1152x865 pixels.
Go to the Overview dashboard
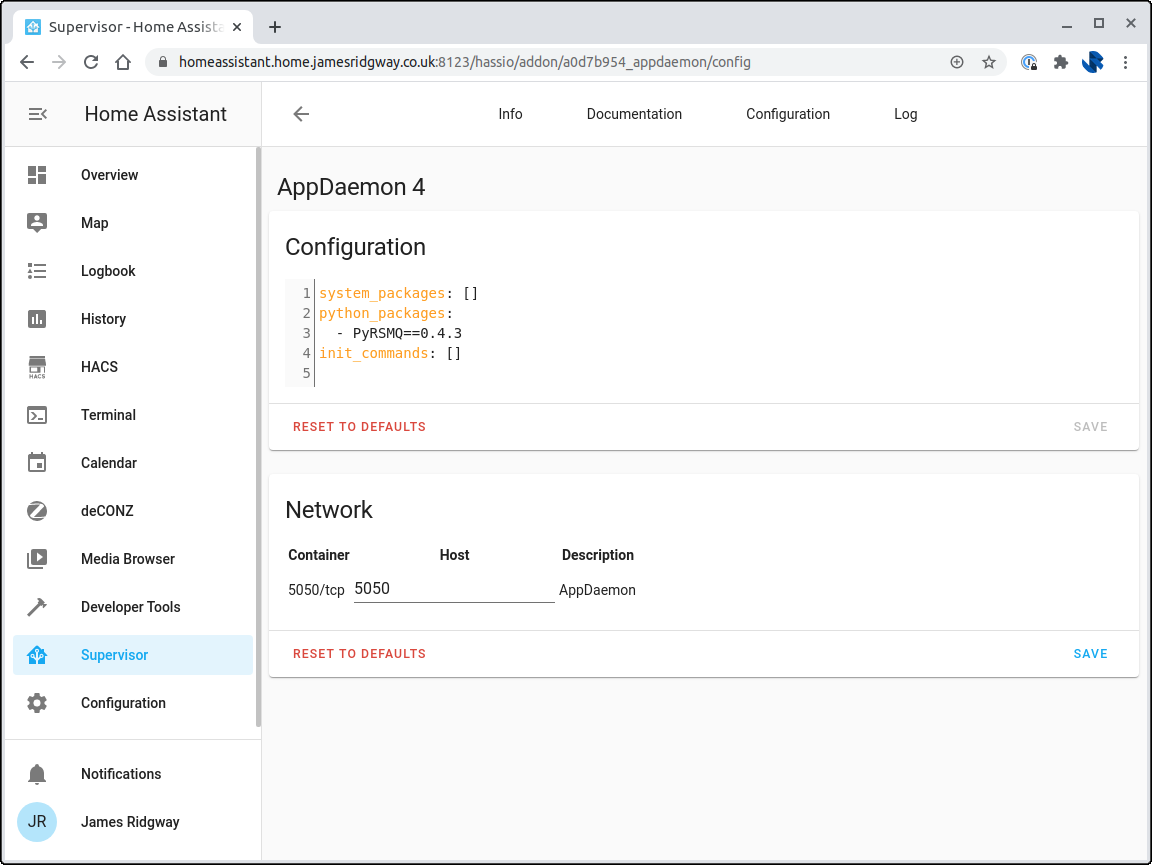[x=110, y=175]
